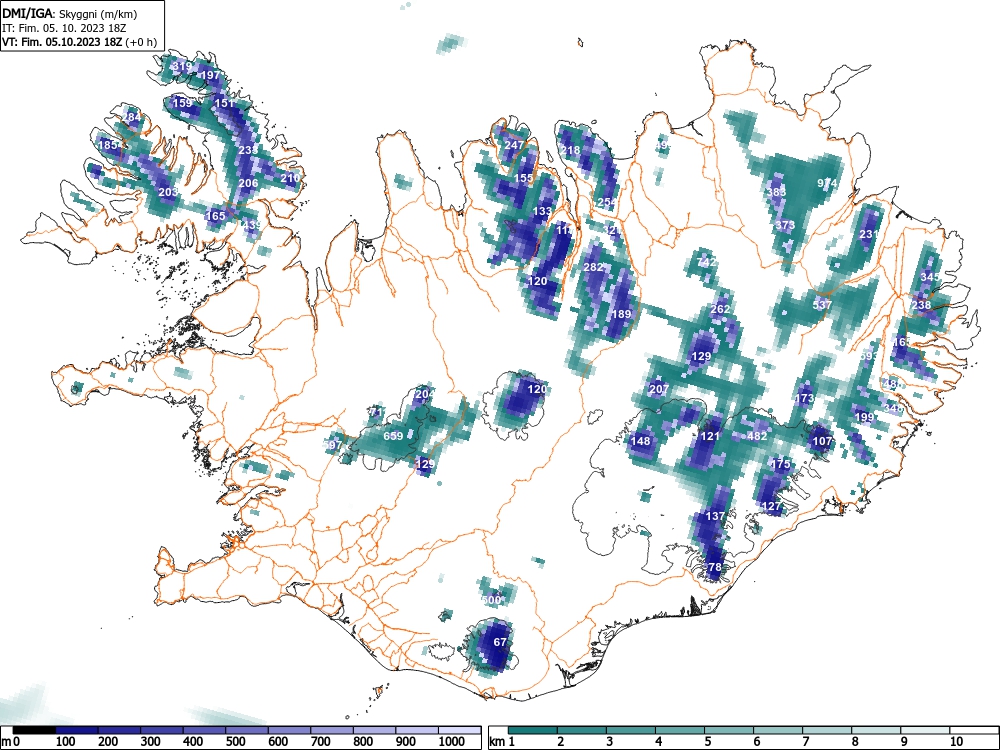The width and height of the screenshot is (1000, 750).
Task: Click the visibility value 210
Action: (290, 179)
